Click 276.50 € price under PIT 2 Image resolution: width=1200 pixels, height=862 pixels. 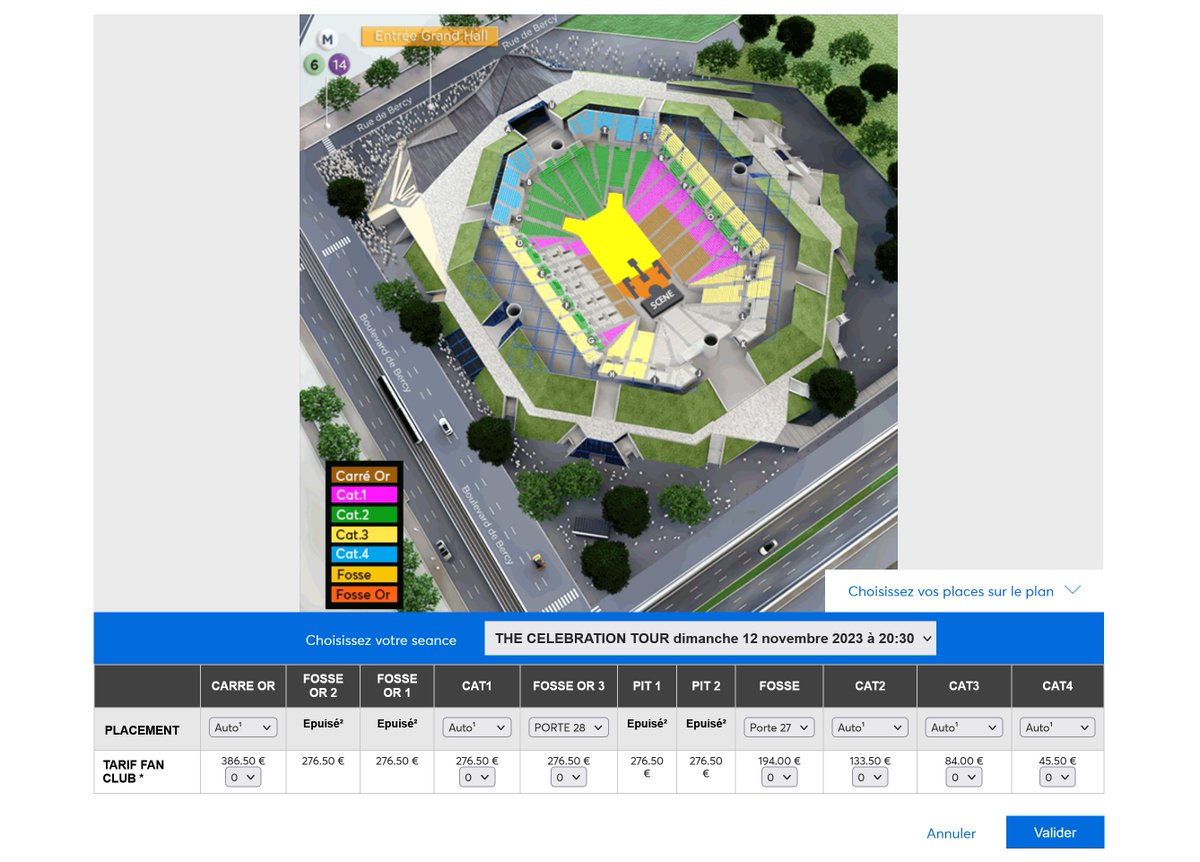(x=706, y=767)
